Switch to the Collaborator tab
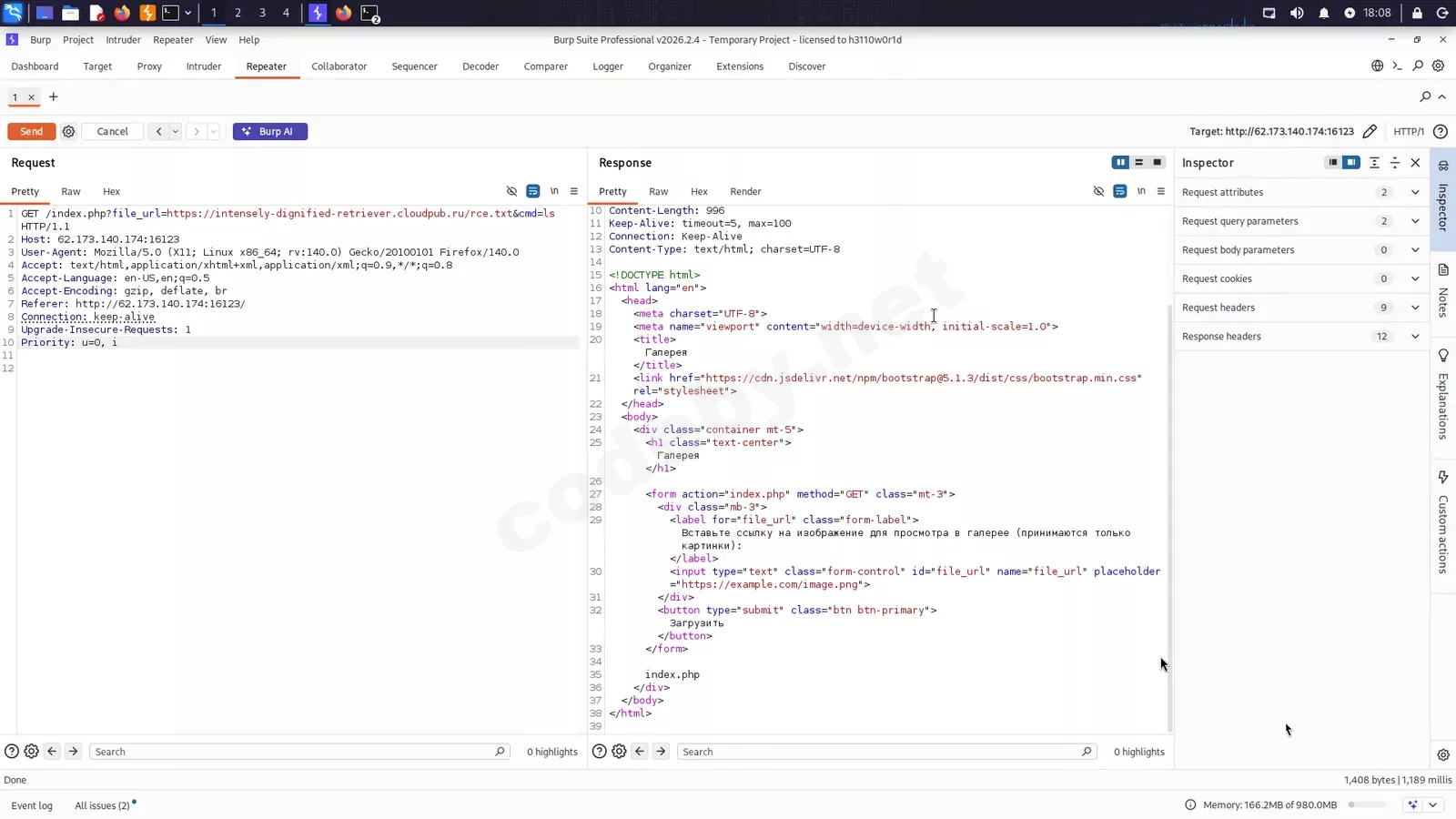This screenshot has height=819, width=1456. [339, 66]
